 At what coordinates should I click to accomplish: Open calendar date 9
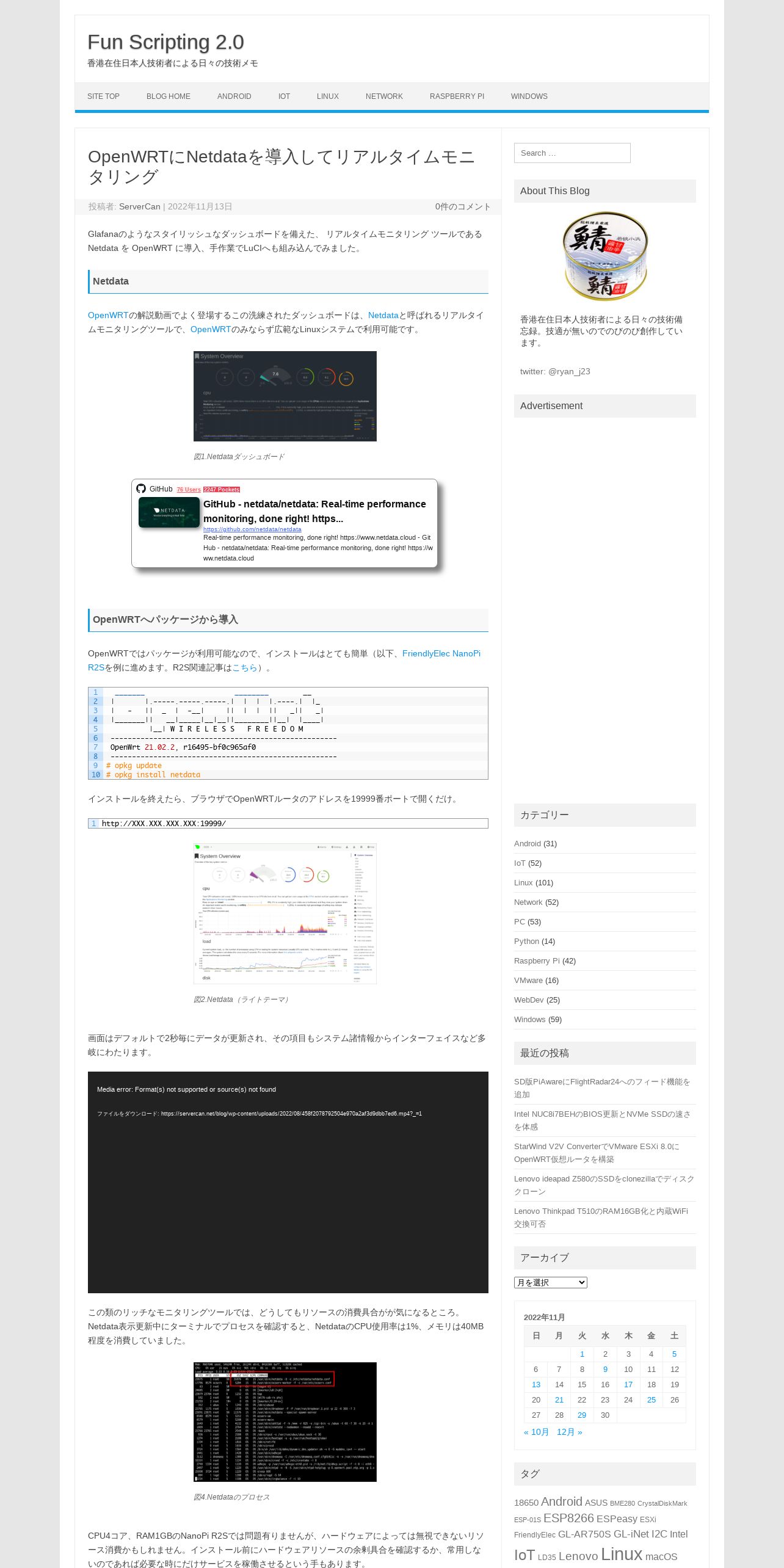(605, 1370)
